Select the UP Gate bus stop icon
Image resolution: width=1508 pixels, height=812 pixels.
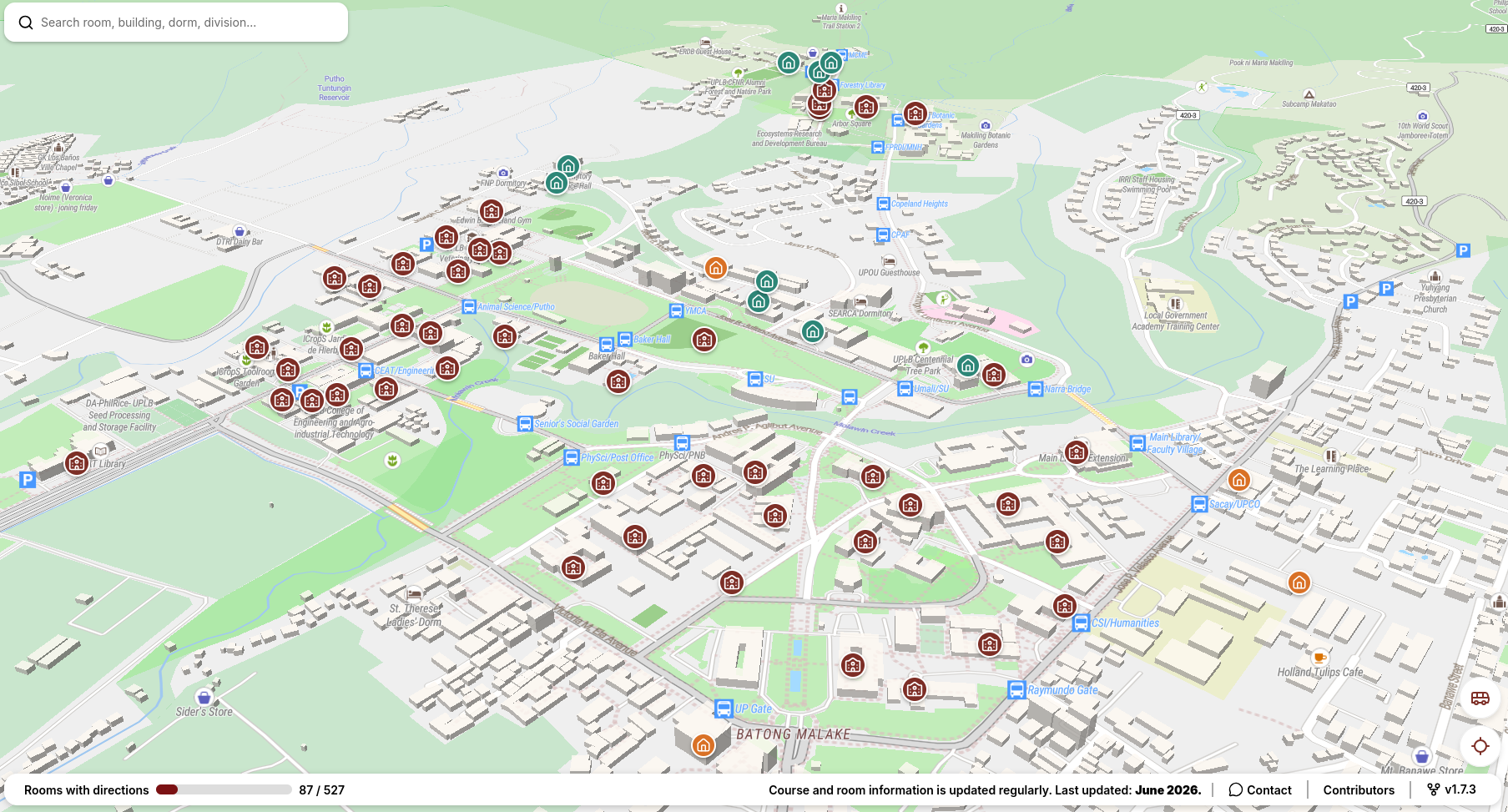click(724, 709)
